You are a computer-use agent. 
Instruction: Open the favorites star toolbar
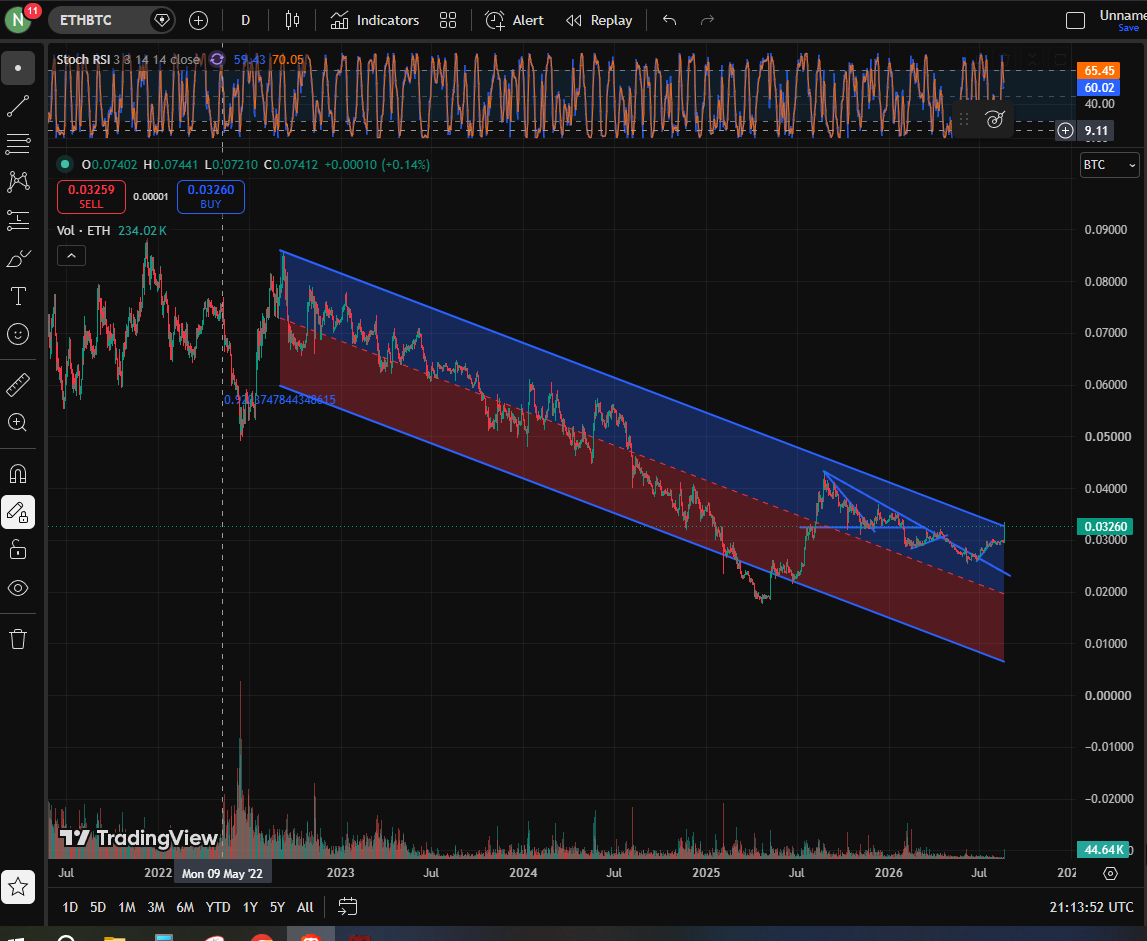(x=18, y=888)
